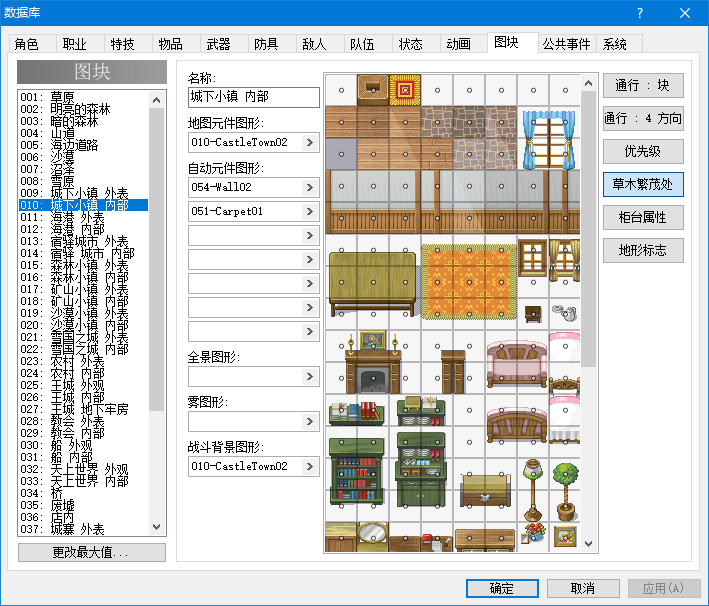Click the tileset list scroll-up arrow

click(x=156, y=100)
